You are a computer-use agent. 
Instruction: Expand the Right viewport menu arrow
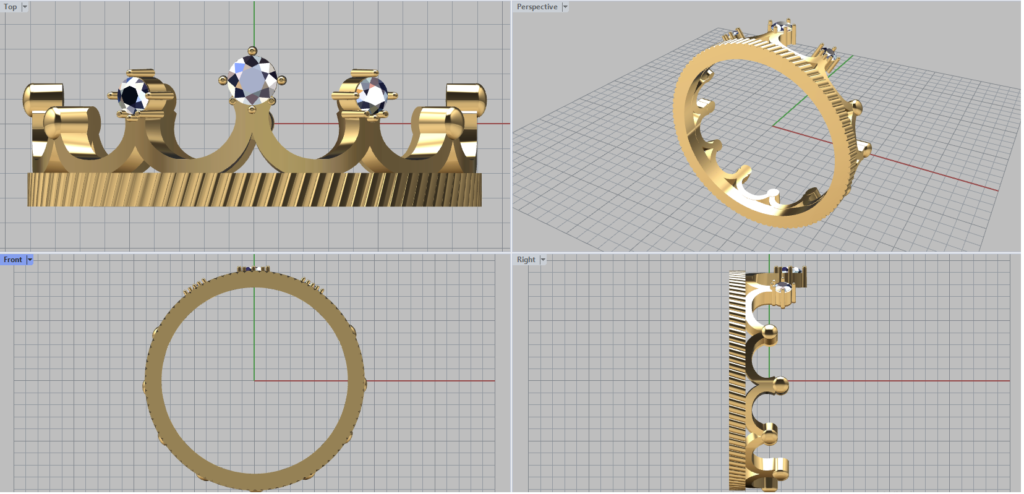tap(544, 260)
